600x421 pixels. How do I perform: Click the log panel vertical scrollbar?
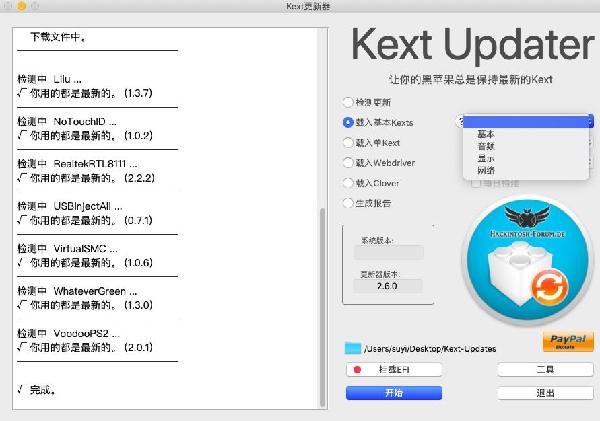point(322,300)
